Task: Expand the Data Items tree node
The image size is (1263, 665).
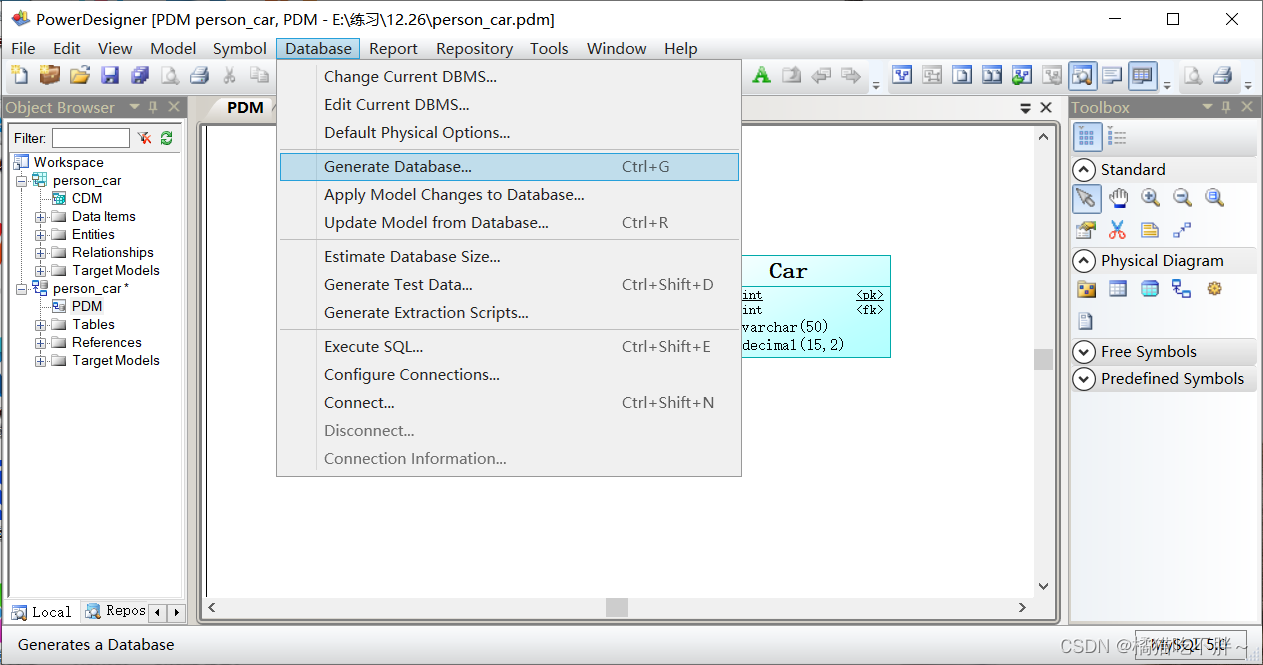Action: click(41, 217)
